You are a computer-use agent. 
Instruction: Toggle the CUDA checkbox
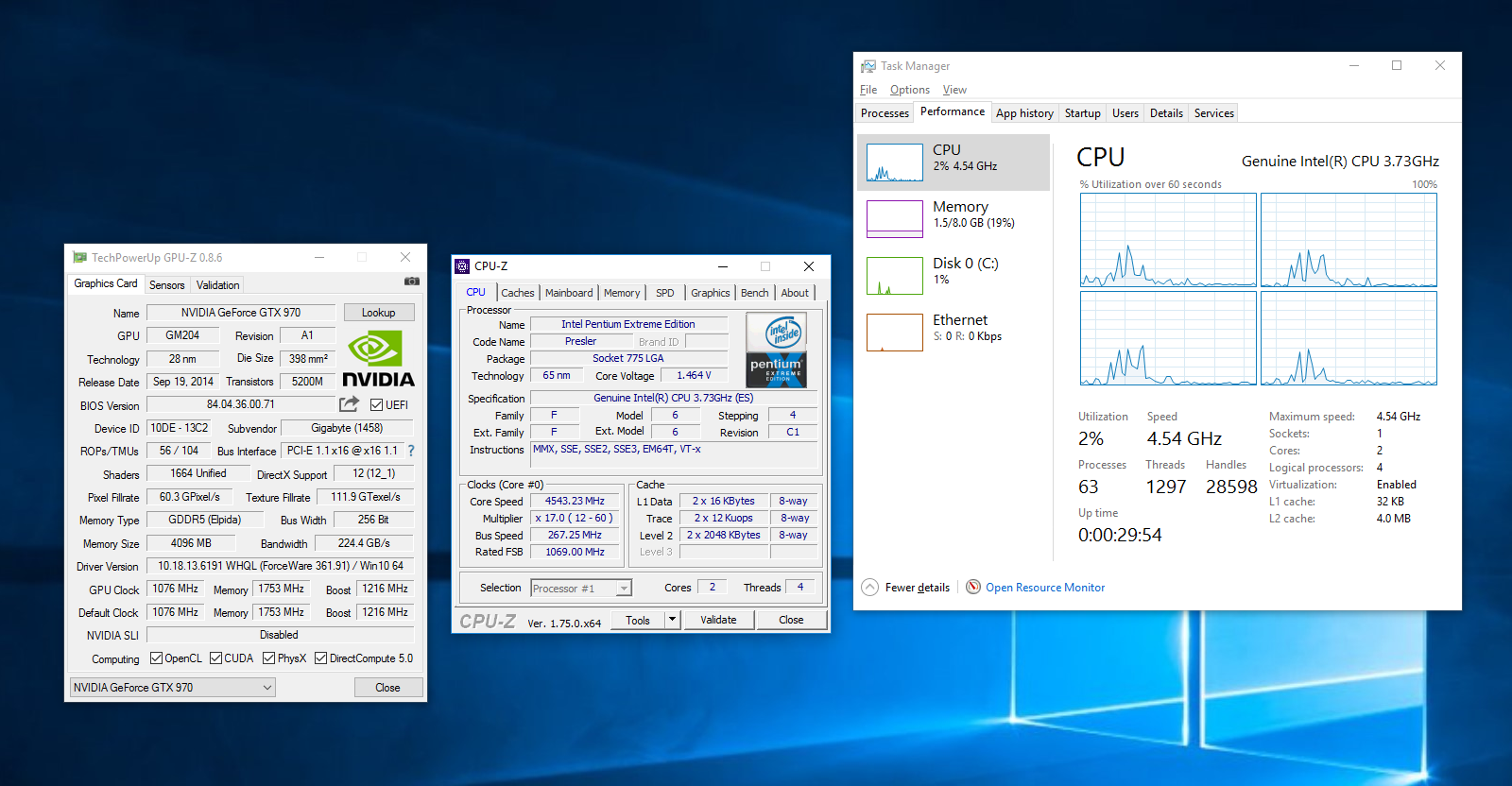click(216, 658)
